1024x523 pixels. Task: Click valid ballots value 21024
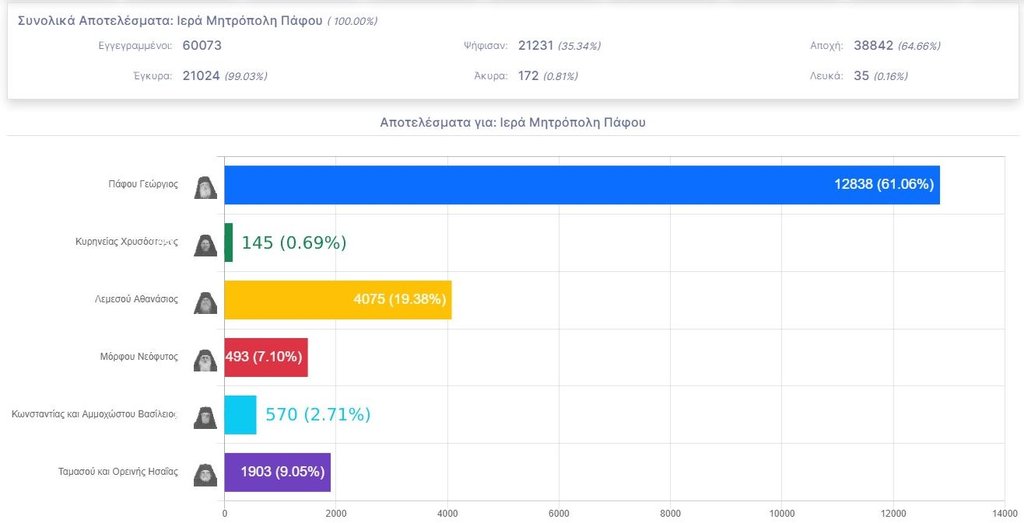point(201,76)
